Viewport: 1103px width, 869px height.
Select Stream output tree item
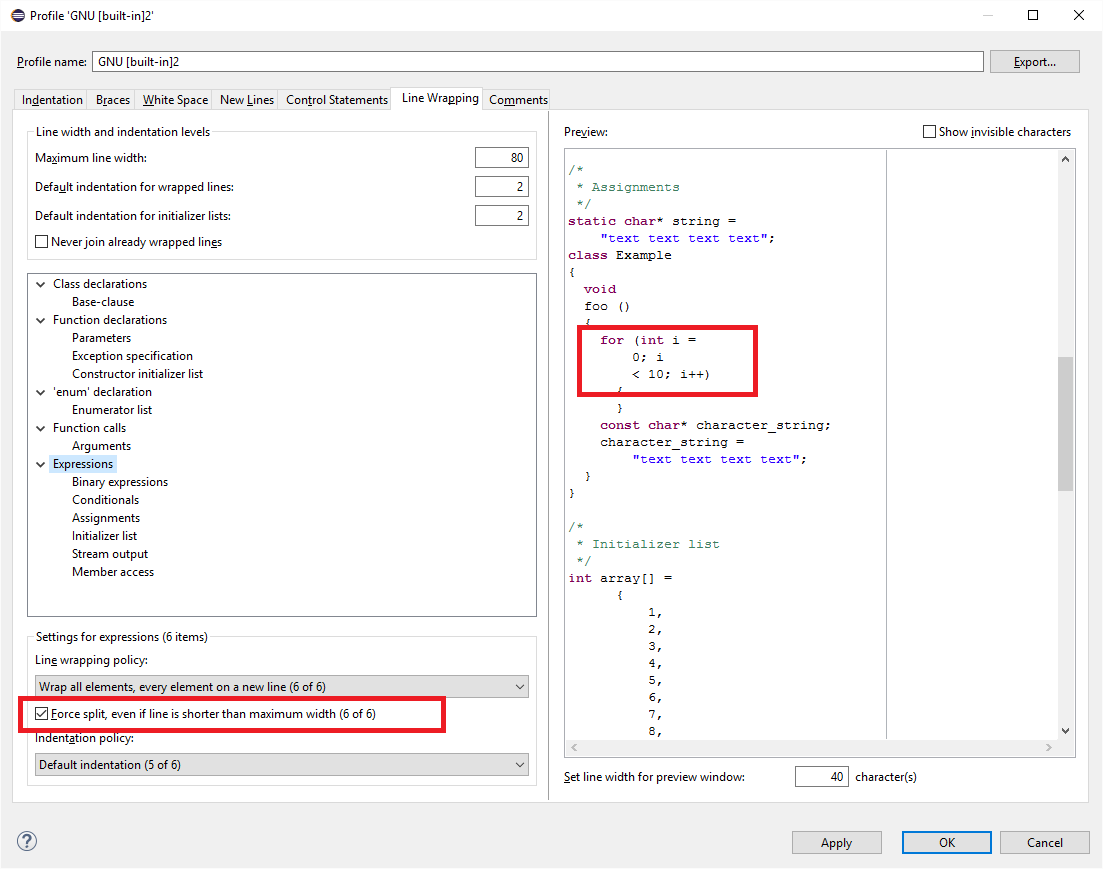click(110, 554)
